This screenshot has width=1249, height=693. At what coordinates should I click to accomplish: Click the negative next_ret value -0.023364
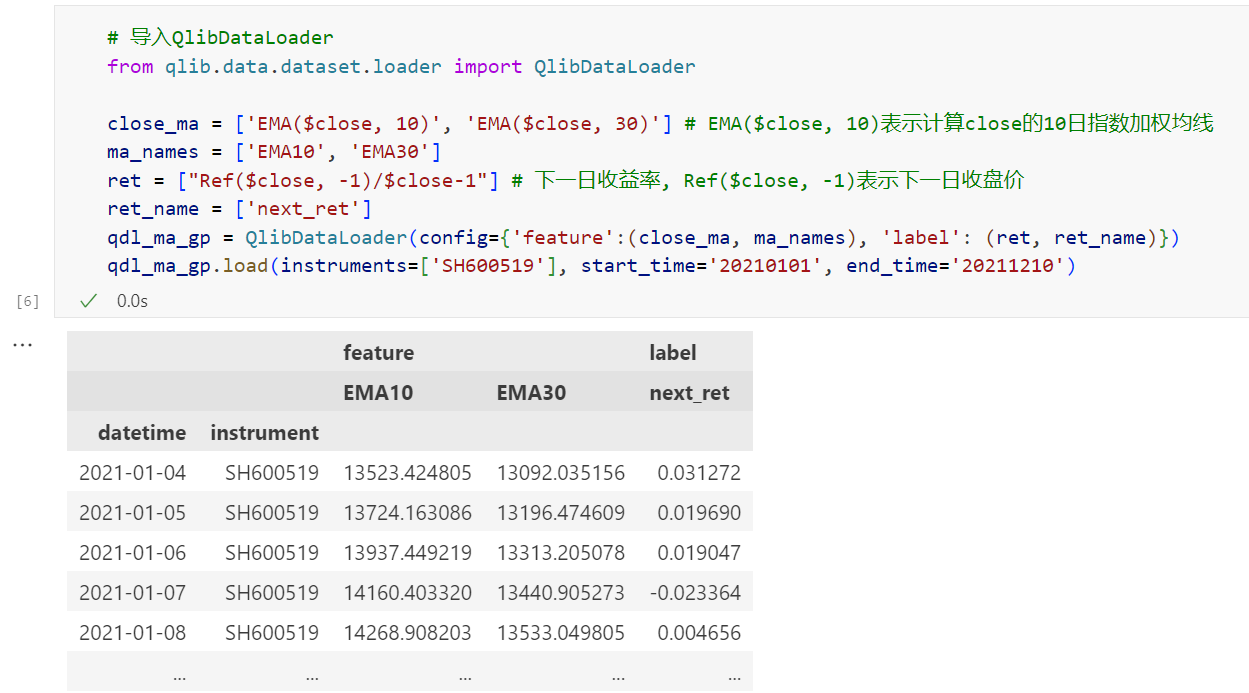click(694, 593)
